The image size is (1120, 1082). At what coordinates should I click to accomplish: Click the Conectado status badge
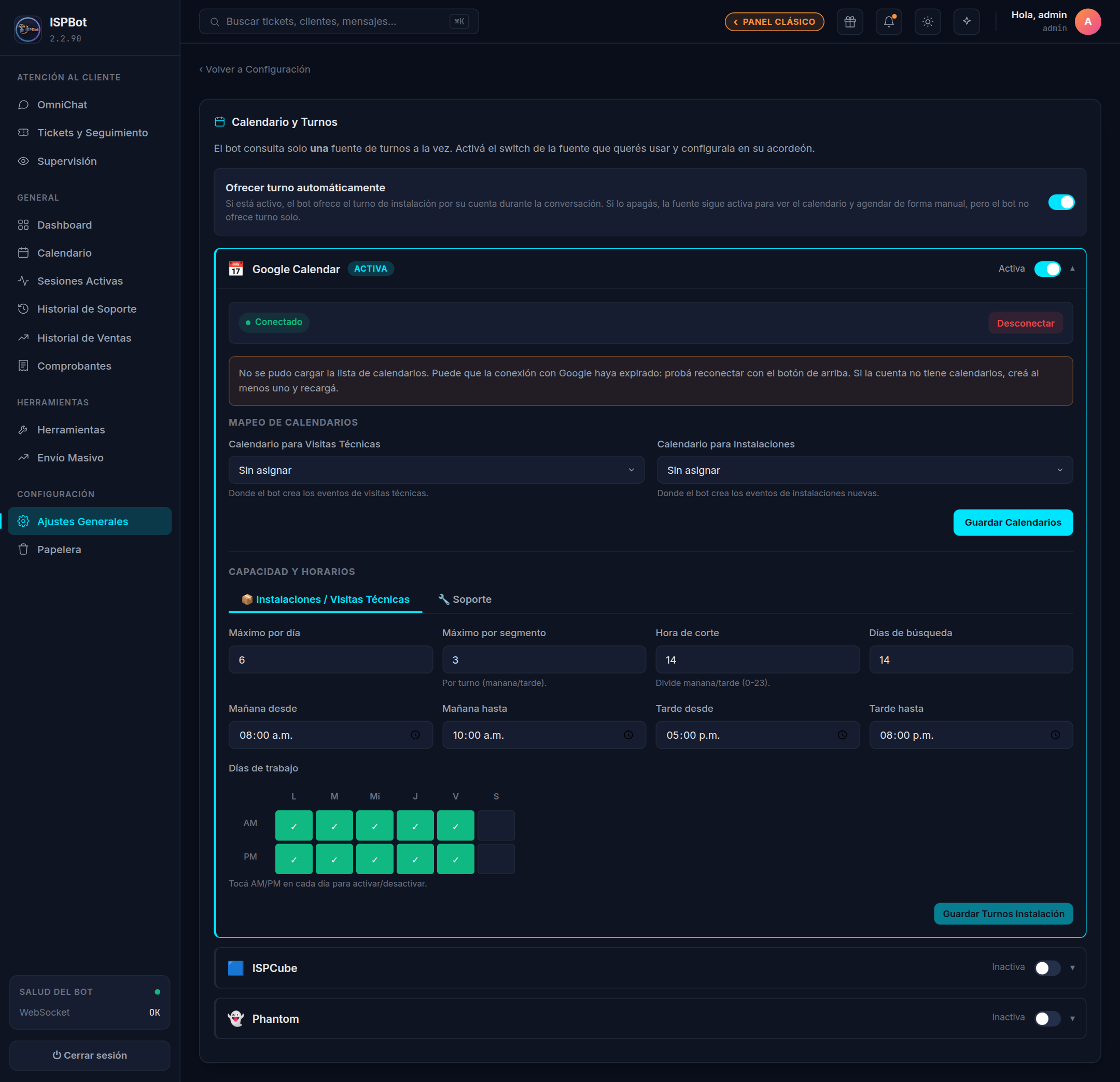point(274,322)
